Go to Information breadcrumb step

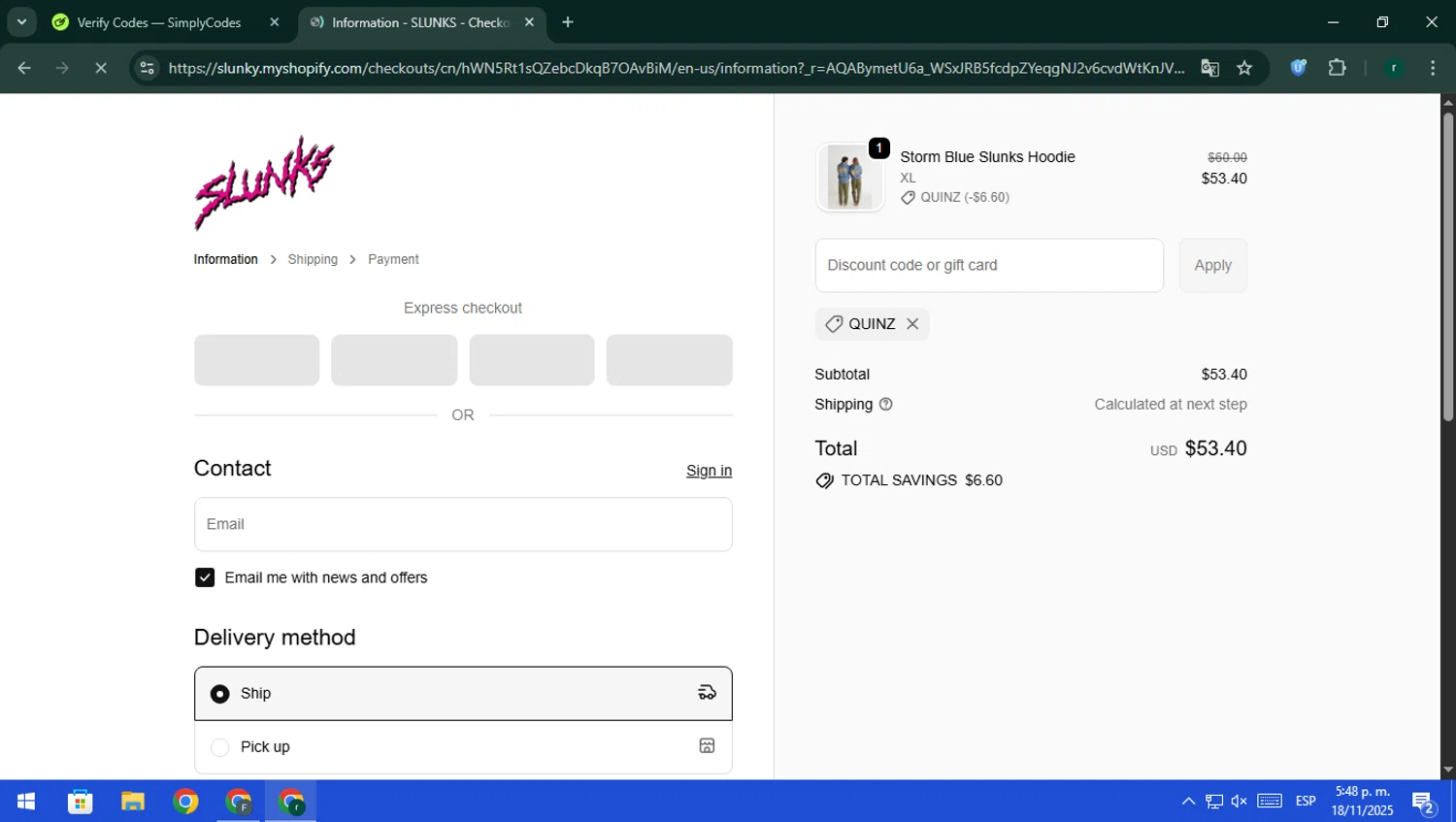pos(225,259)
